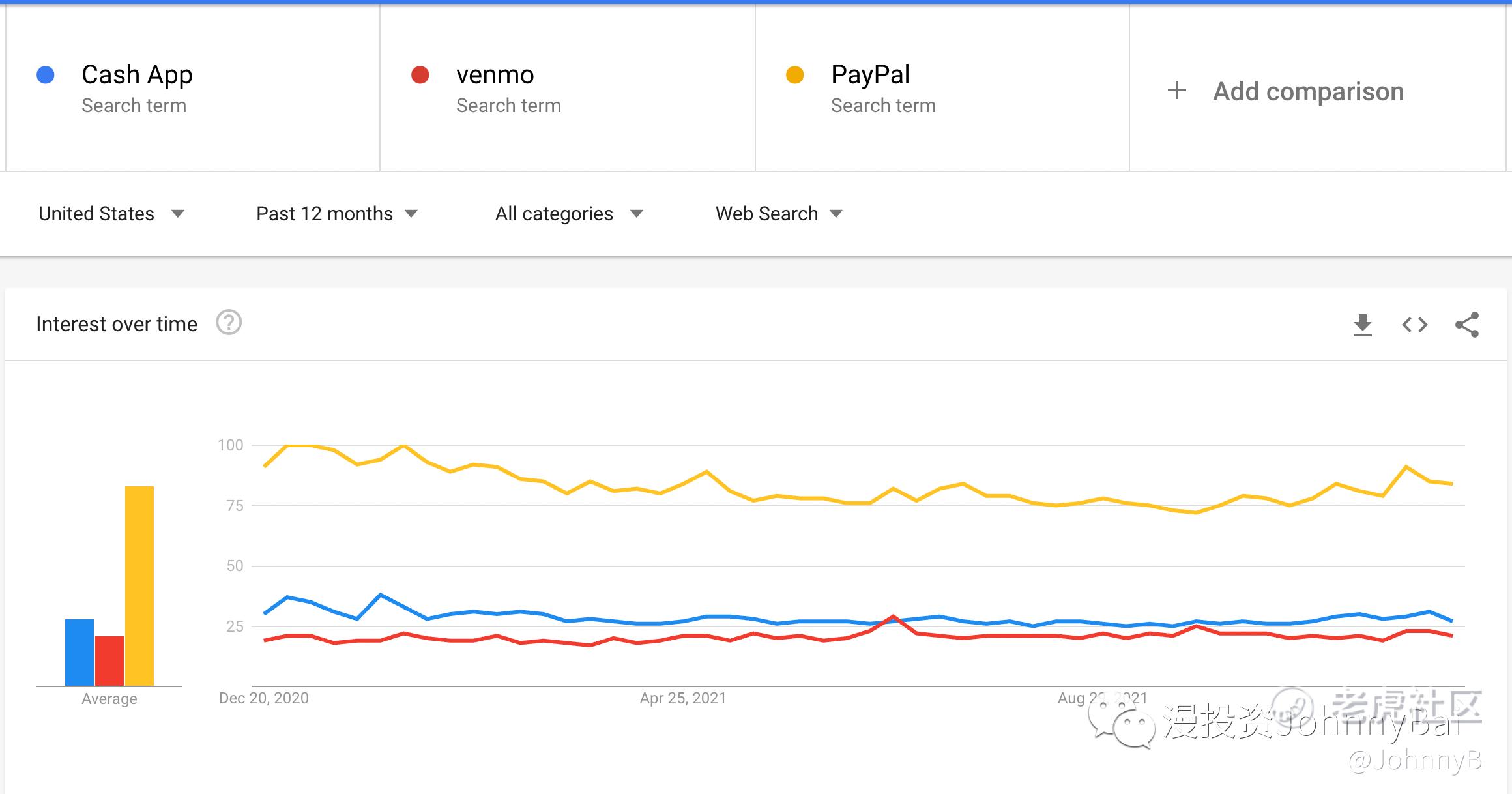Click the yellow PayPal average bar
Screen dimensions: 1512x794
(139, 585)
